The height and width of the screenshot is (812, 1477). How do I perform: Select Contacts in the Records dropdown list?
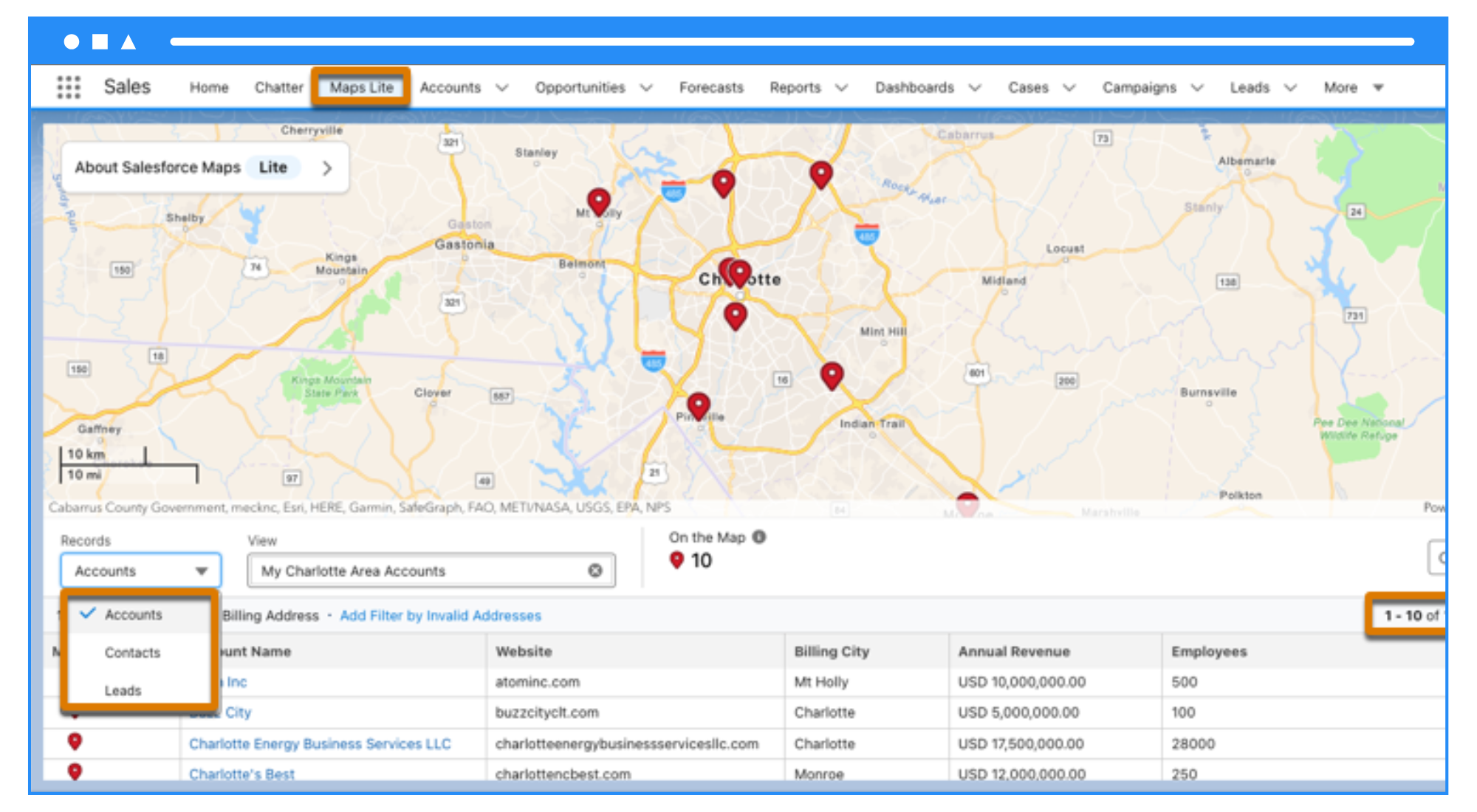click(133, 653)
